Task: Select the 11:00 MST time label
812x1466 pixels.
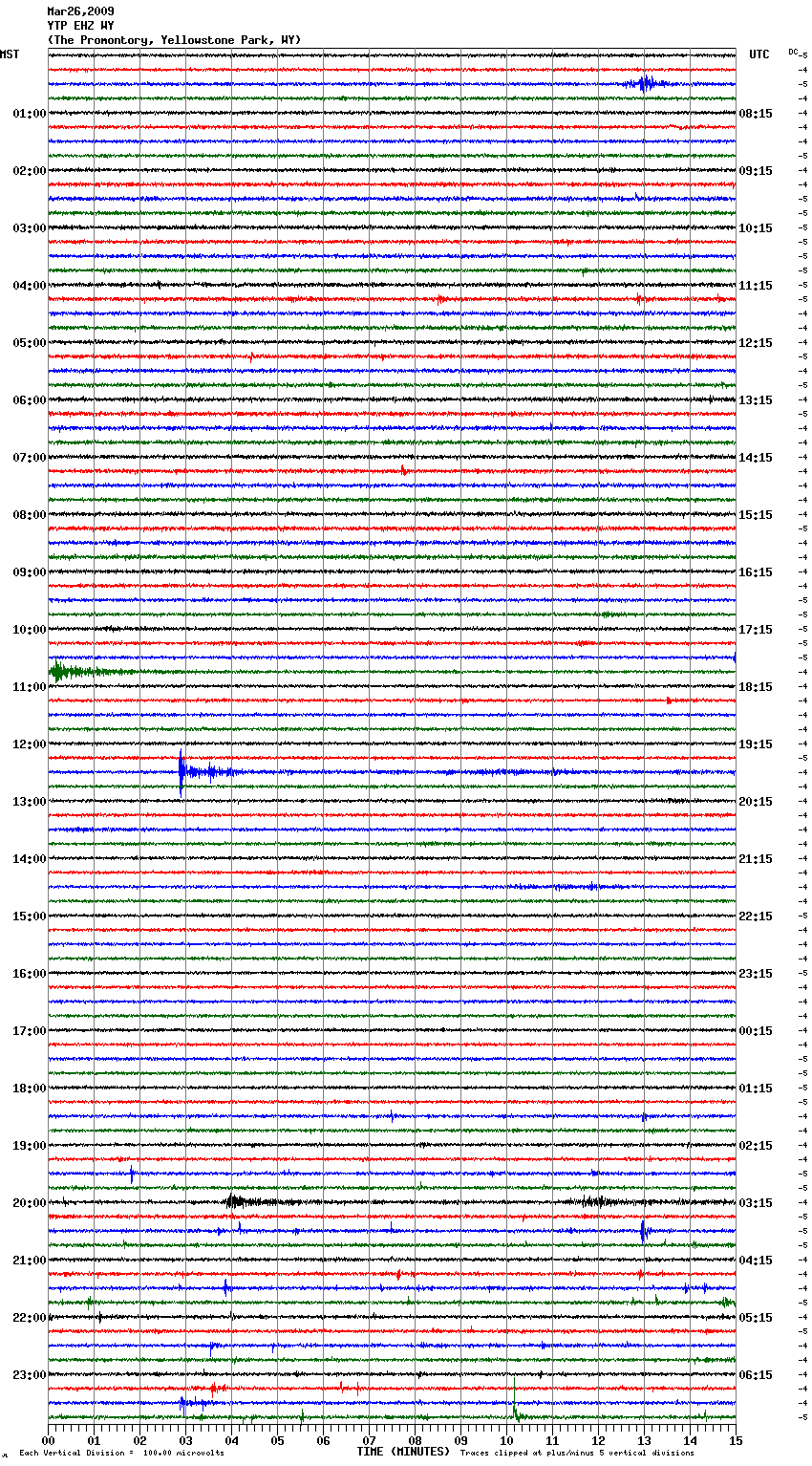Action: [30, 687]
